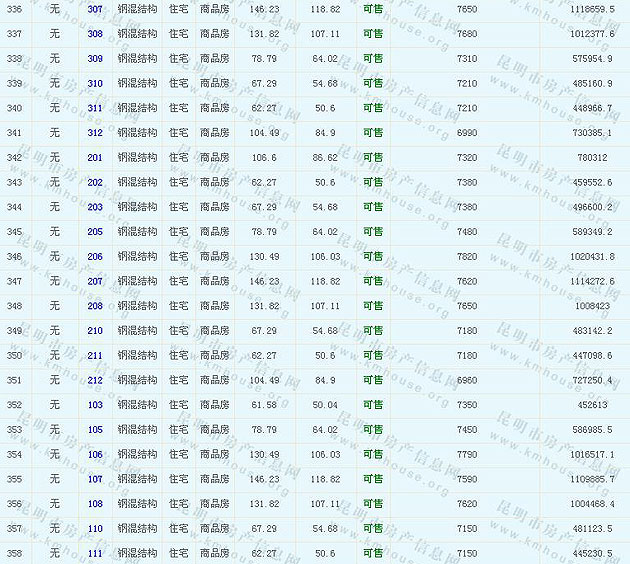Click 可售 status in row 358

pos(373,553)
